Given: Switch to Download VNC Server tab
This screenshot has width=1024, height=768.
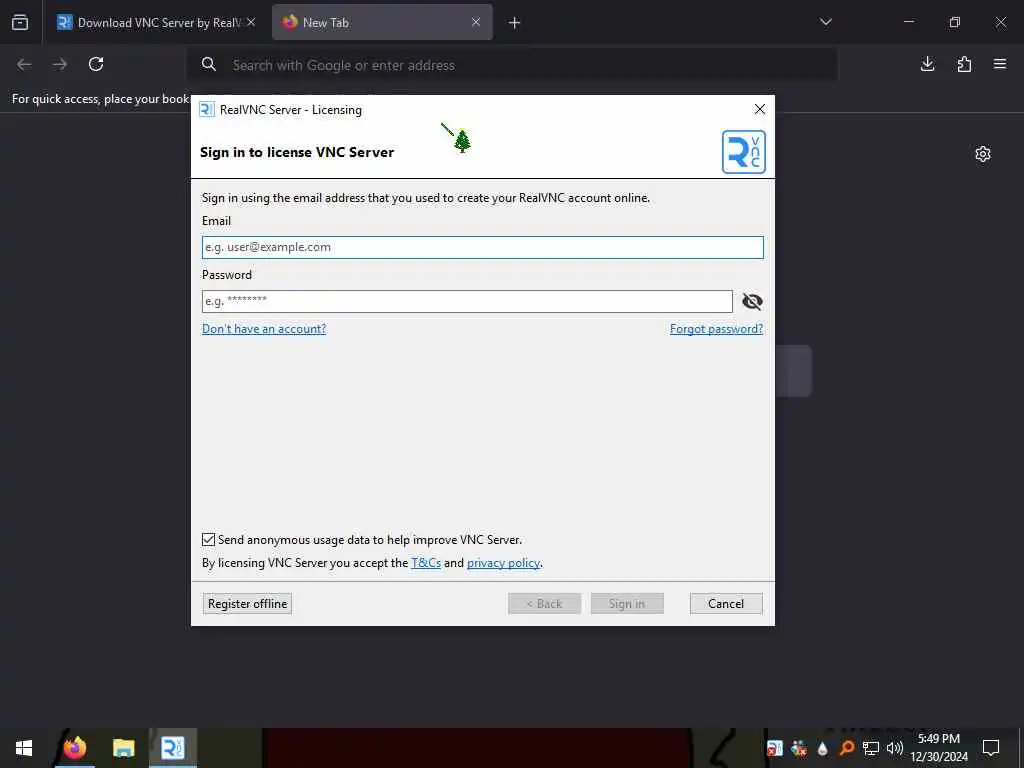Looking at the screenshot, I should 155,22.
